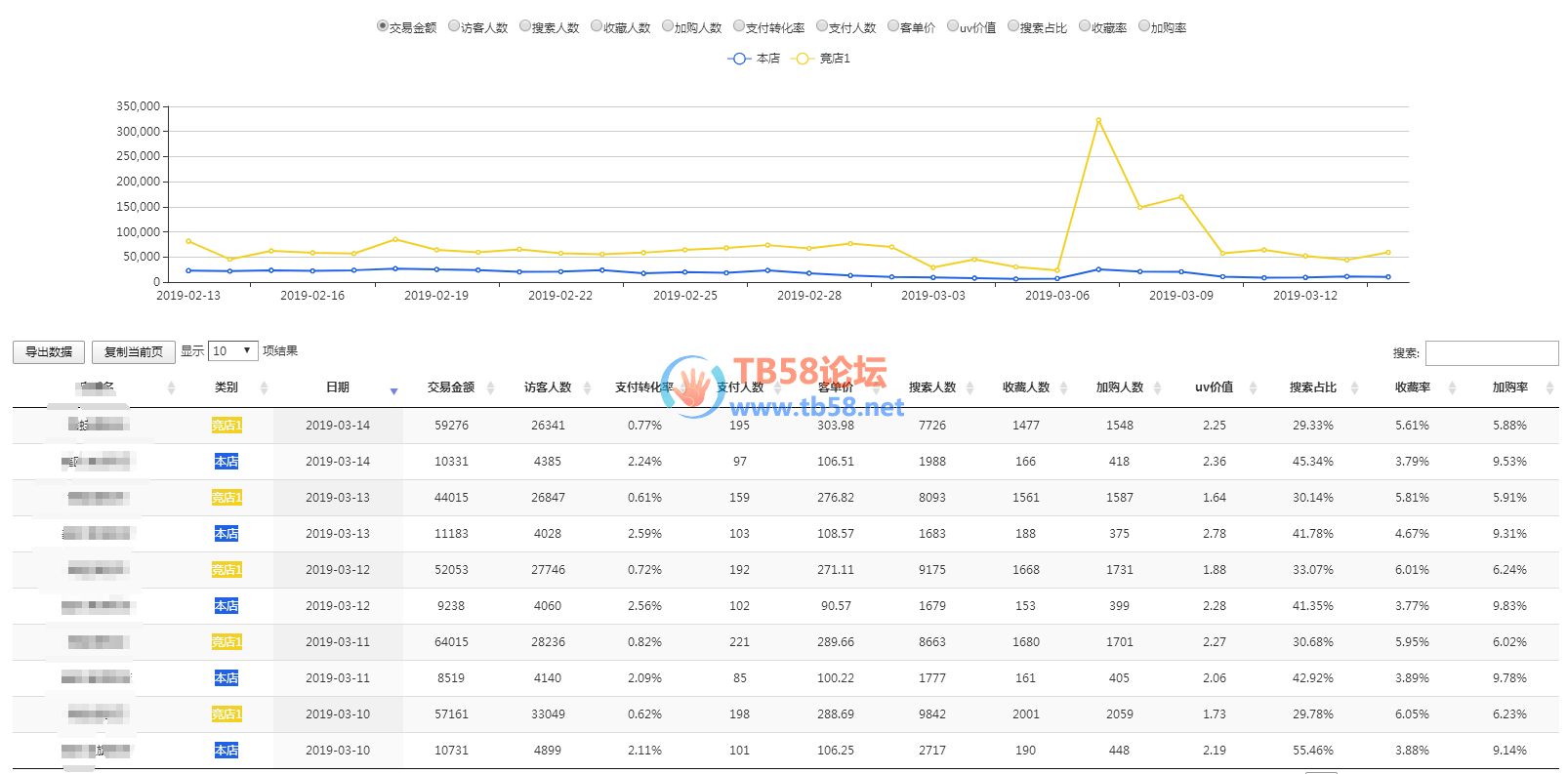Click the 日期 column sort arrow

point(393,389)
